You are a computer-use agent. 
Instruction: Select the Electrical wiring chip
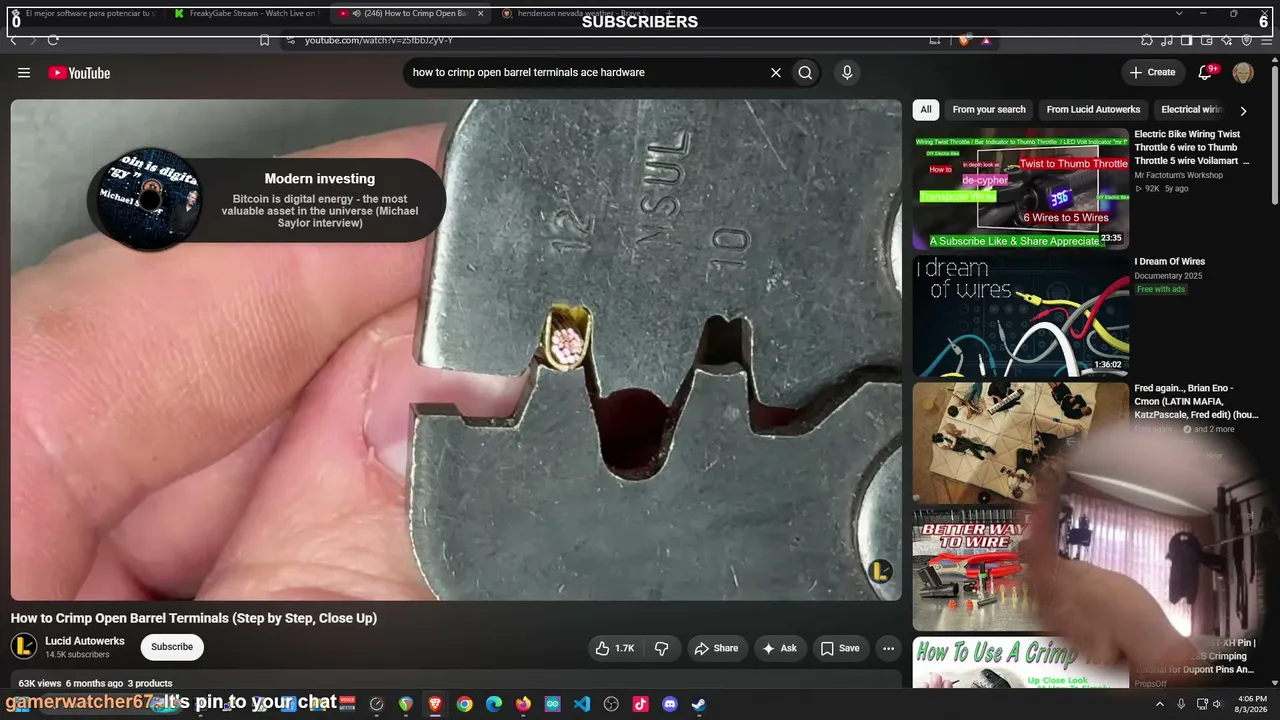click(x=1192, y=110)
